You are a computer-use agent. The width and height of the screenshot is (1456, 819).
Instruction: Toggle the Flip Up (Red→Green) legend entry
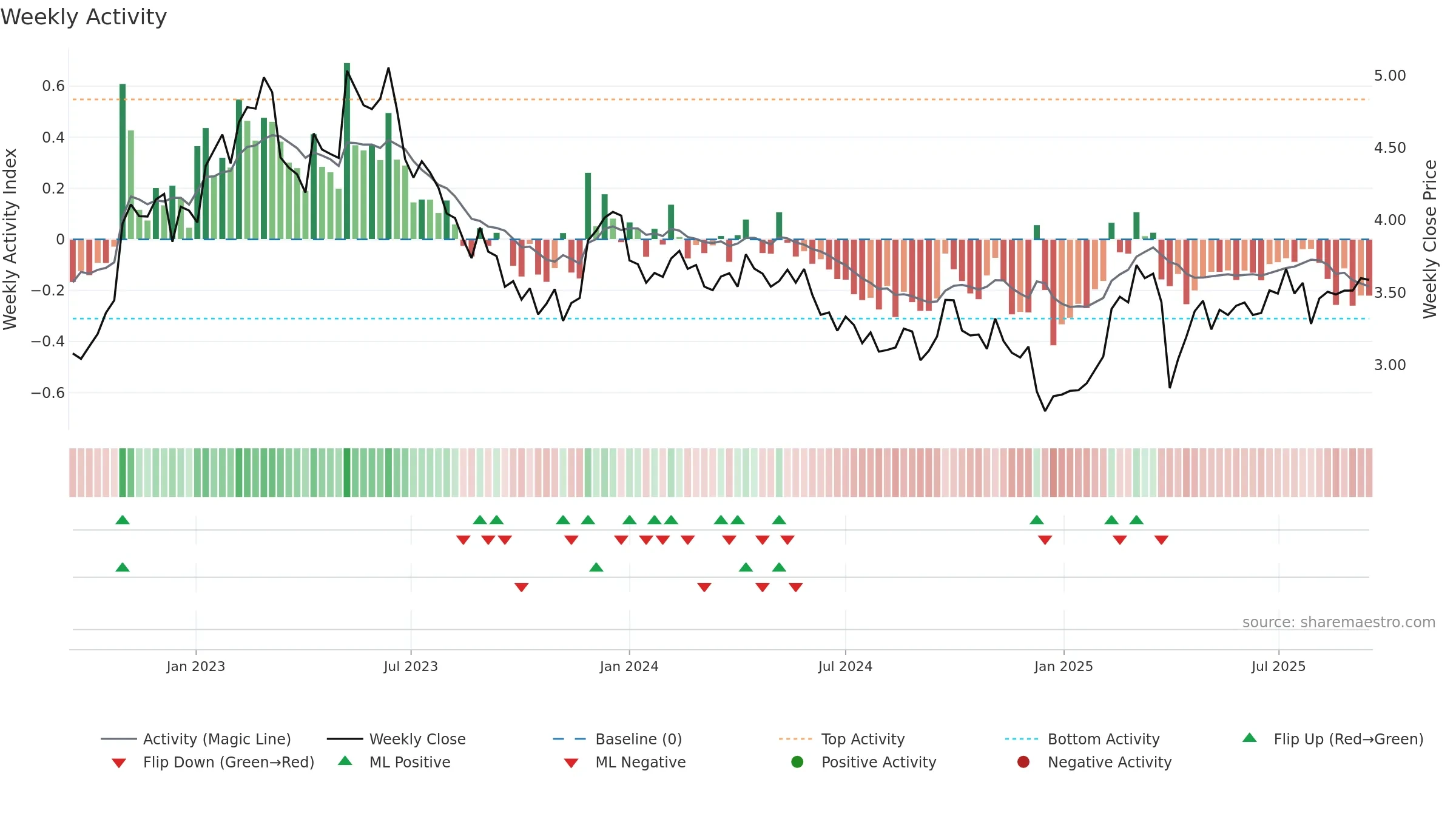(x=1333, y=739)
